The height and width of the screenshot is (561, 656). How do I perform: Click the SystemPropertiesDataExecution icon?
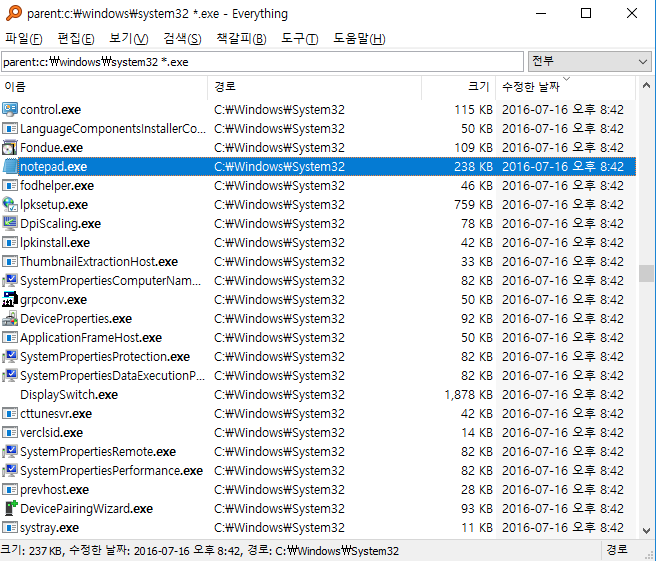tap(10, 376)
